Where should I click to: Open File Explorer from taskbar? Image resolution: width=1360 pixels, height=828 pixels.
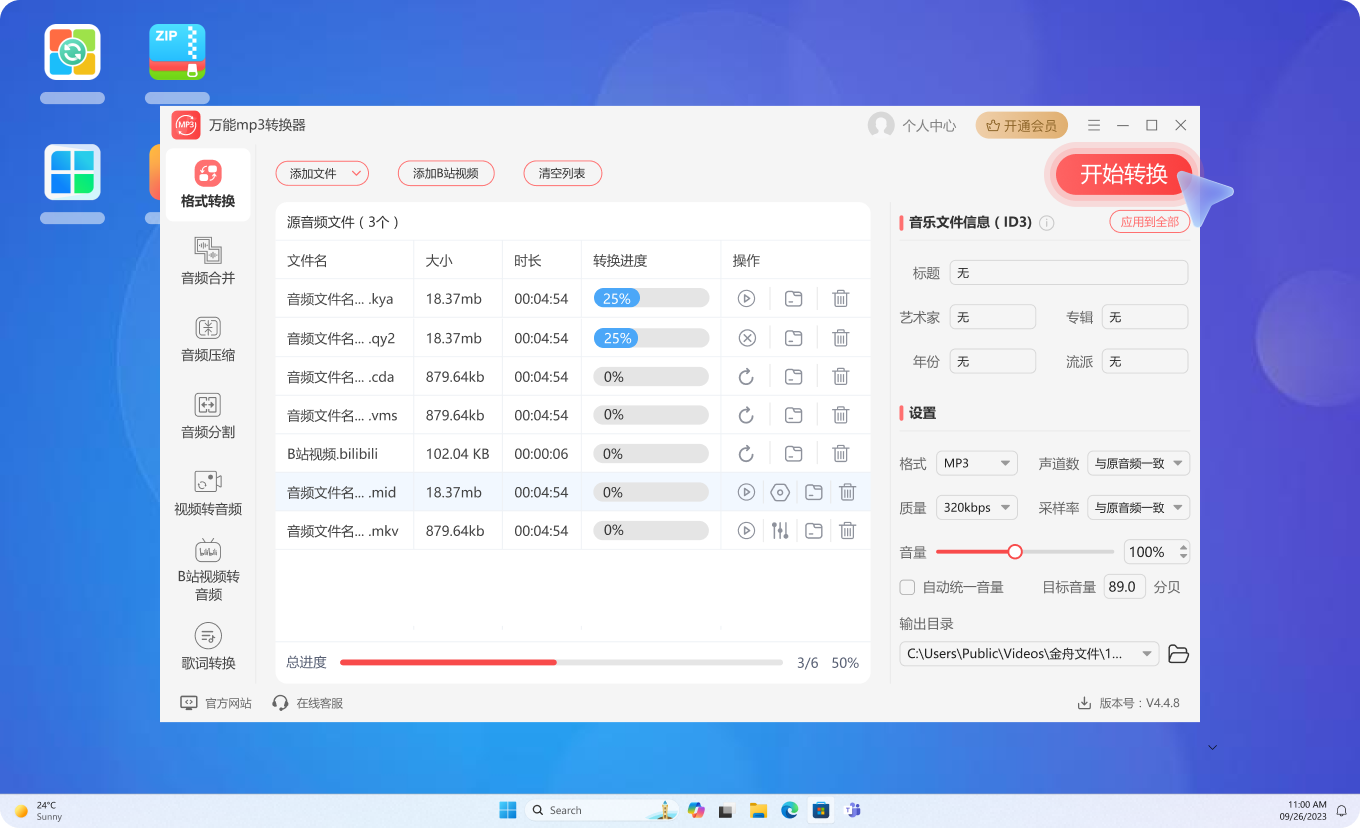pos(758,810)
